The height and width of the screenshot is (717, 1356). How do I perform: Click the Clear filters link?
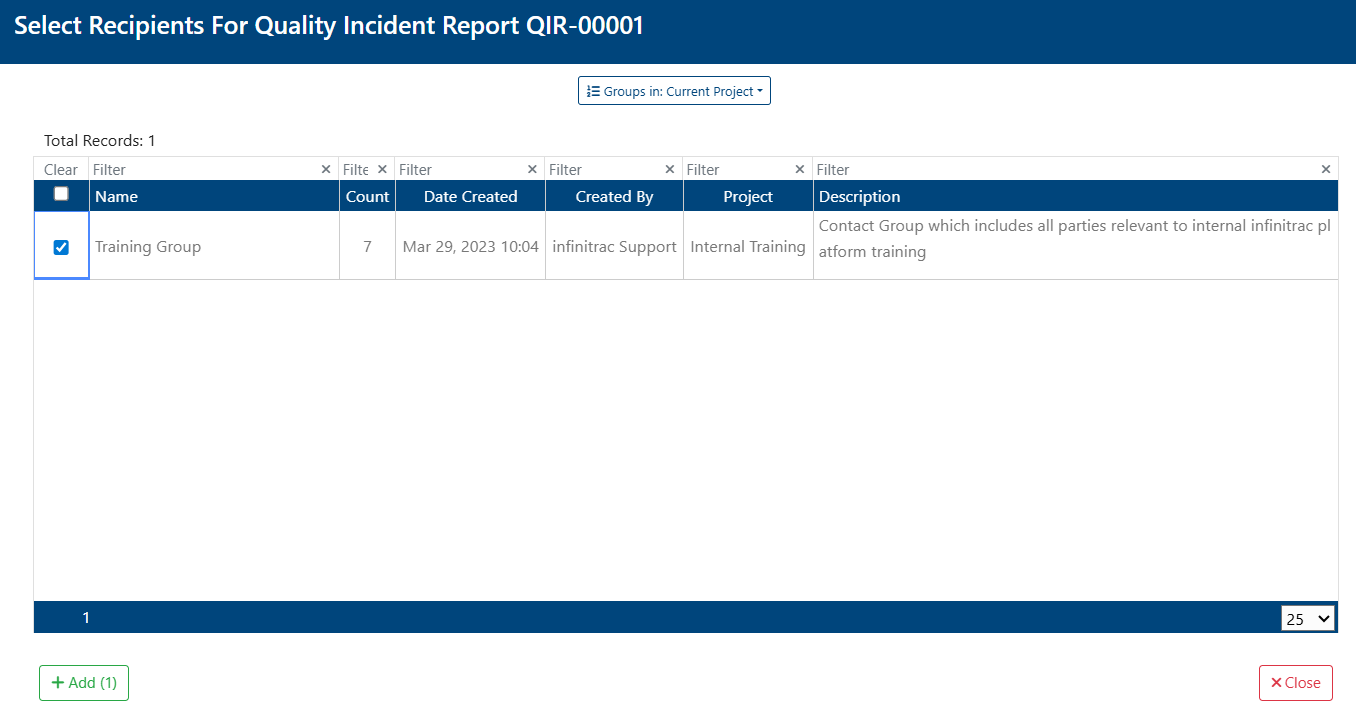(61, 170)
